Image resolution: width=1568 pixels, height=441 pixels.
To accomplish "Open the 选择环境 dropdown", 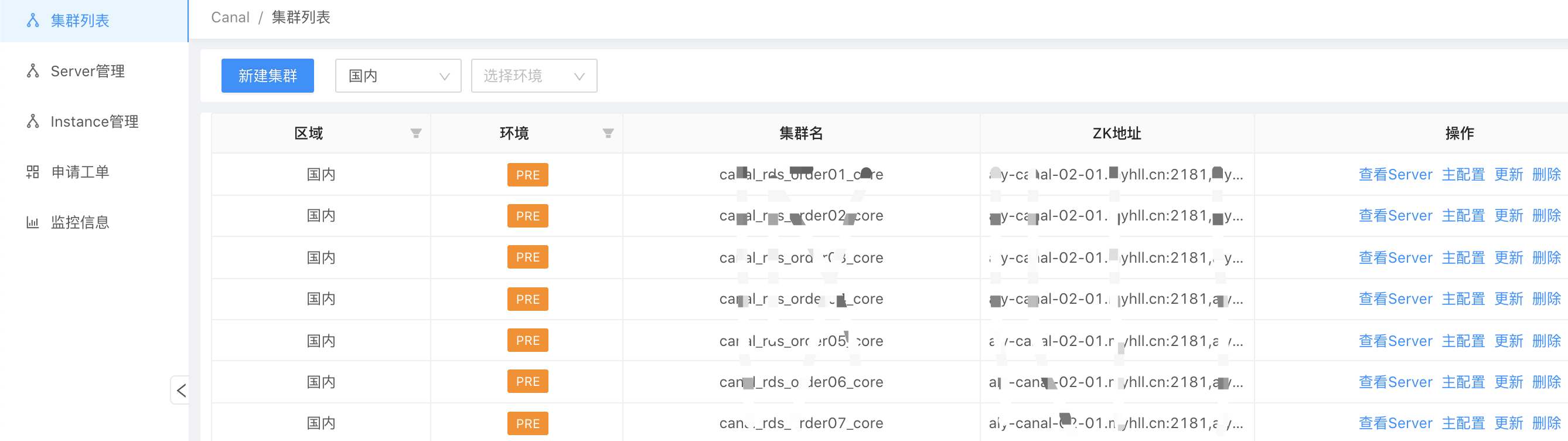I will 534,76.
